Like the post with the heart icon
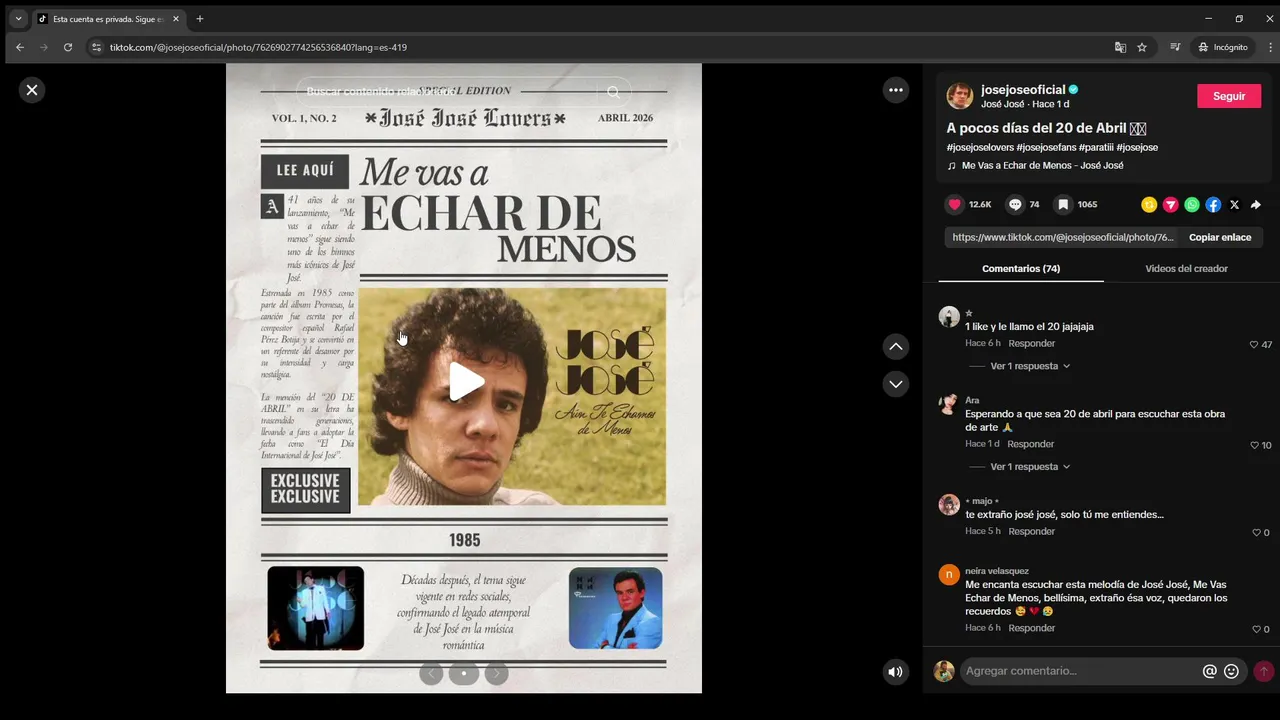Screen dimensions: 1280x720 (x=954, y=204)
